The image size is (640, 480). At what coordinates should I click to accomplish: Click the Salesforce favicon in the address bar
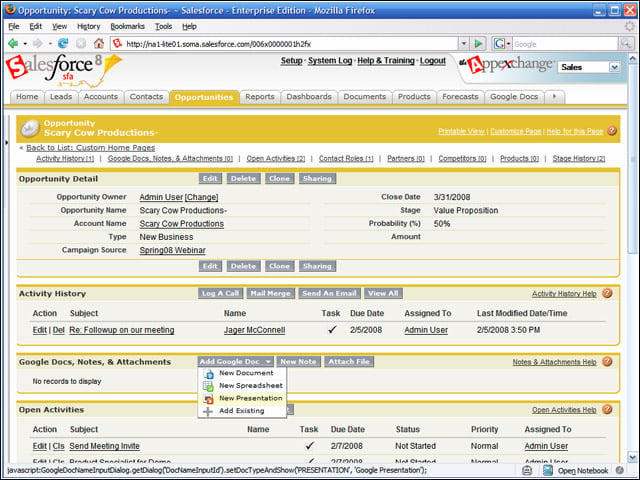[x=118, y=43]
